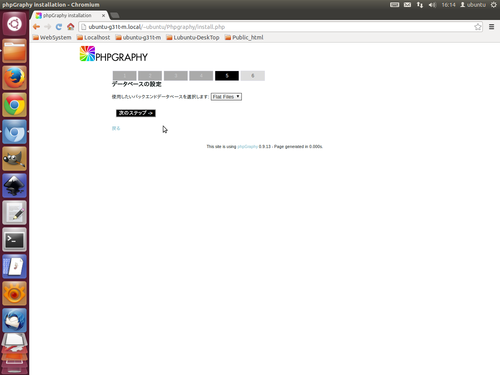Open the Flat Files database dropdown
Screen dimensions: 500x375
click(x=226, y=97)
